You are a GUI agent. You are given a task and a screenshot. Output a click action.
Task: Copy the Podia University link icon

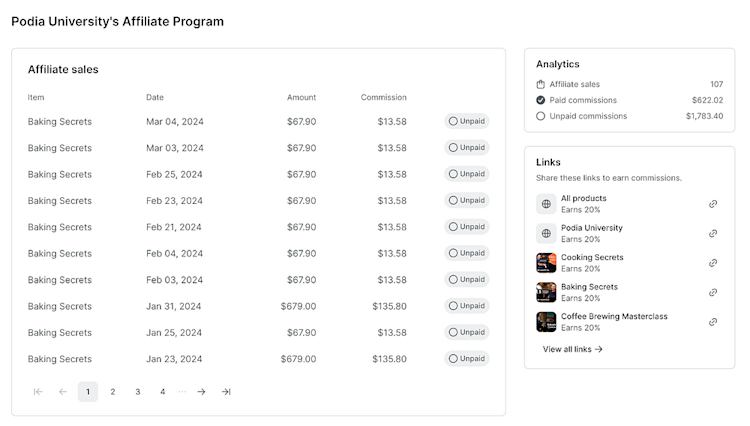(x=713, y=233)
